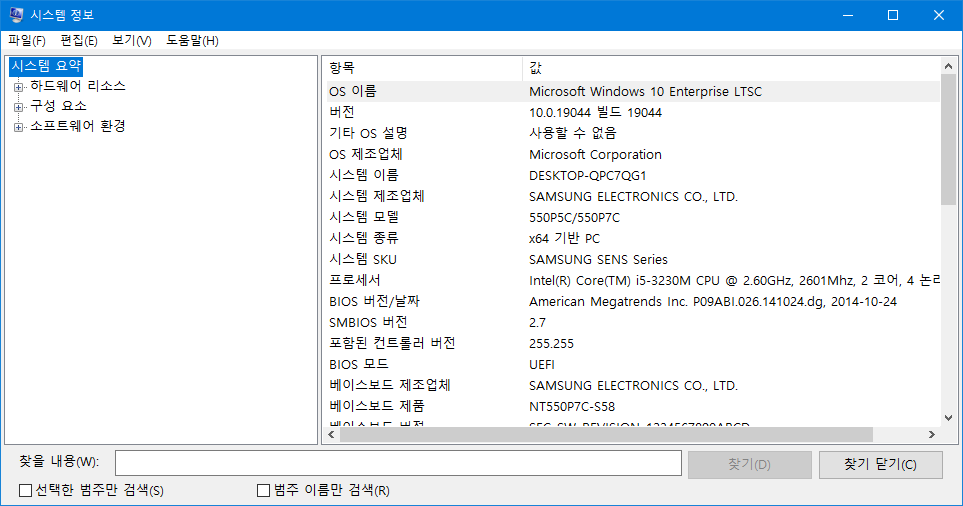Select the 포함된 컨트롤러 버전 row label
963x506 pixels.
tap(392, 343)
